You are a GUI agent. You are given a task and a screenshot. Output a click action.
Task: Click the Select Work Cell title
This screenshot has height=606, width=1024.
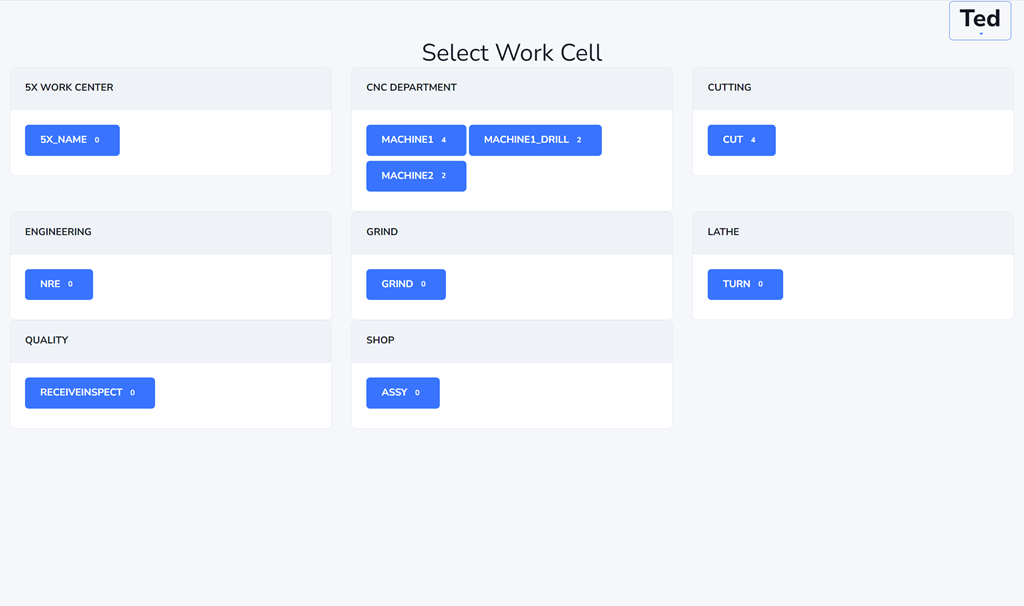[512, 52]
